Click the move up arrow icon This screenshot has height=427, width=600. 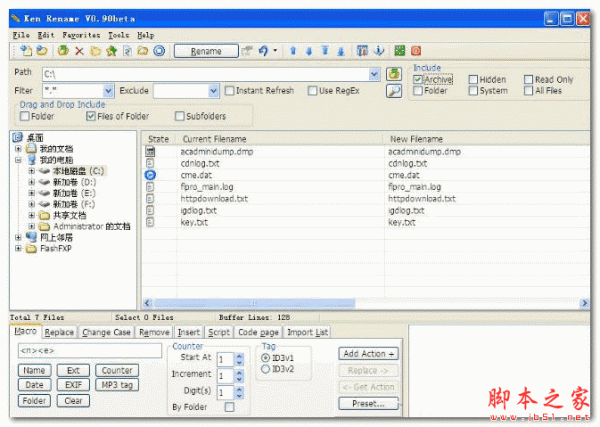[x=293, y=51]
